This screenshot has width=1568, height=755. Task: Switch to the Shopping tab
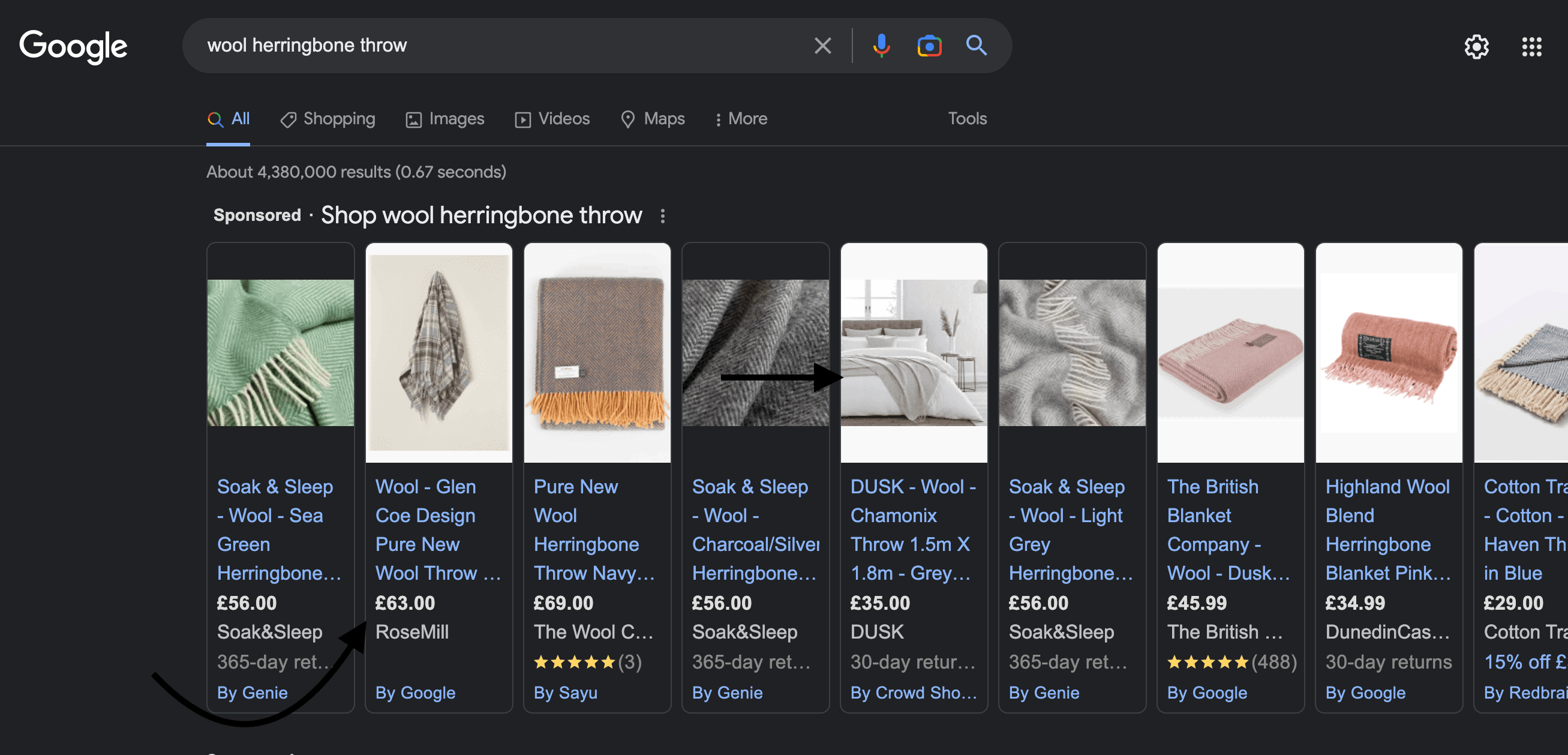[328, 119]
